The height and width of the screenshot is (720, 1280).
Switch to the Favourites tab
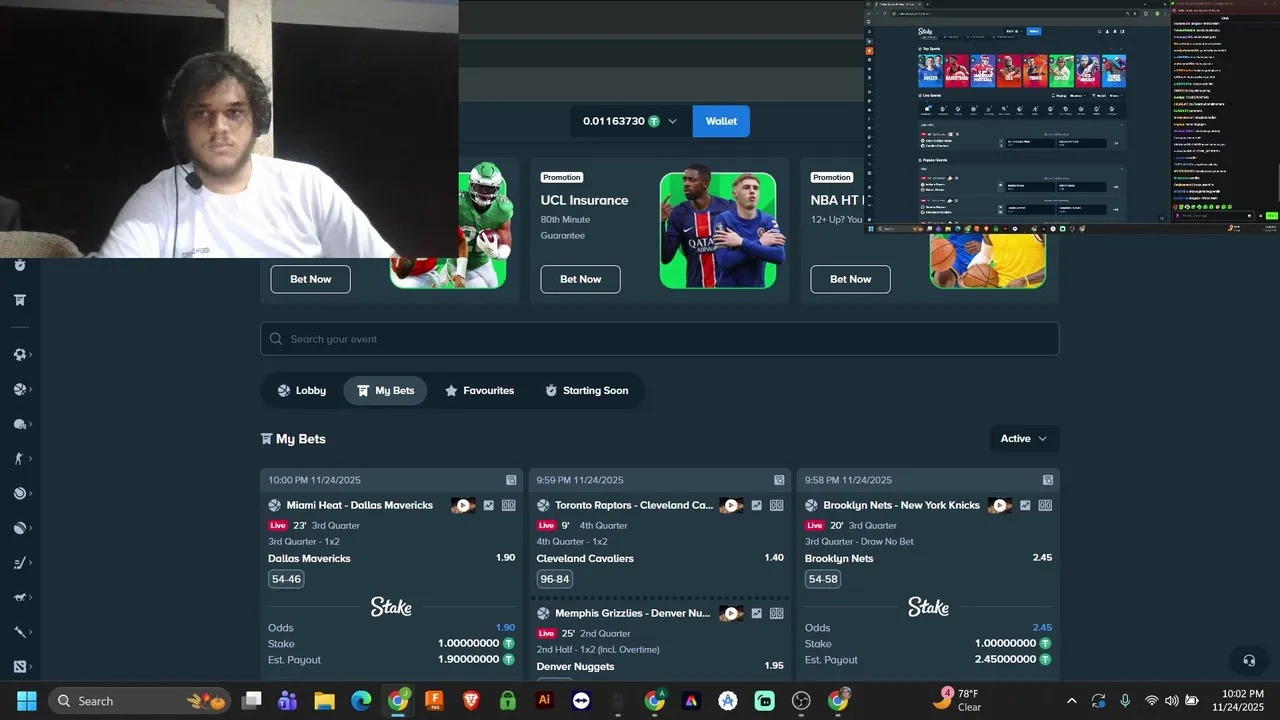[x=479, y=391]
